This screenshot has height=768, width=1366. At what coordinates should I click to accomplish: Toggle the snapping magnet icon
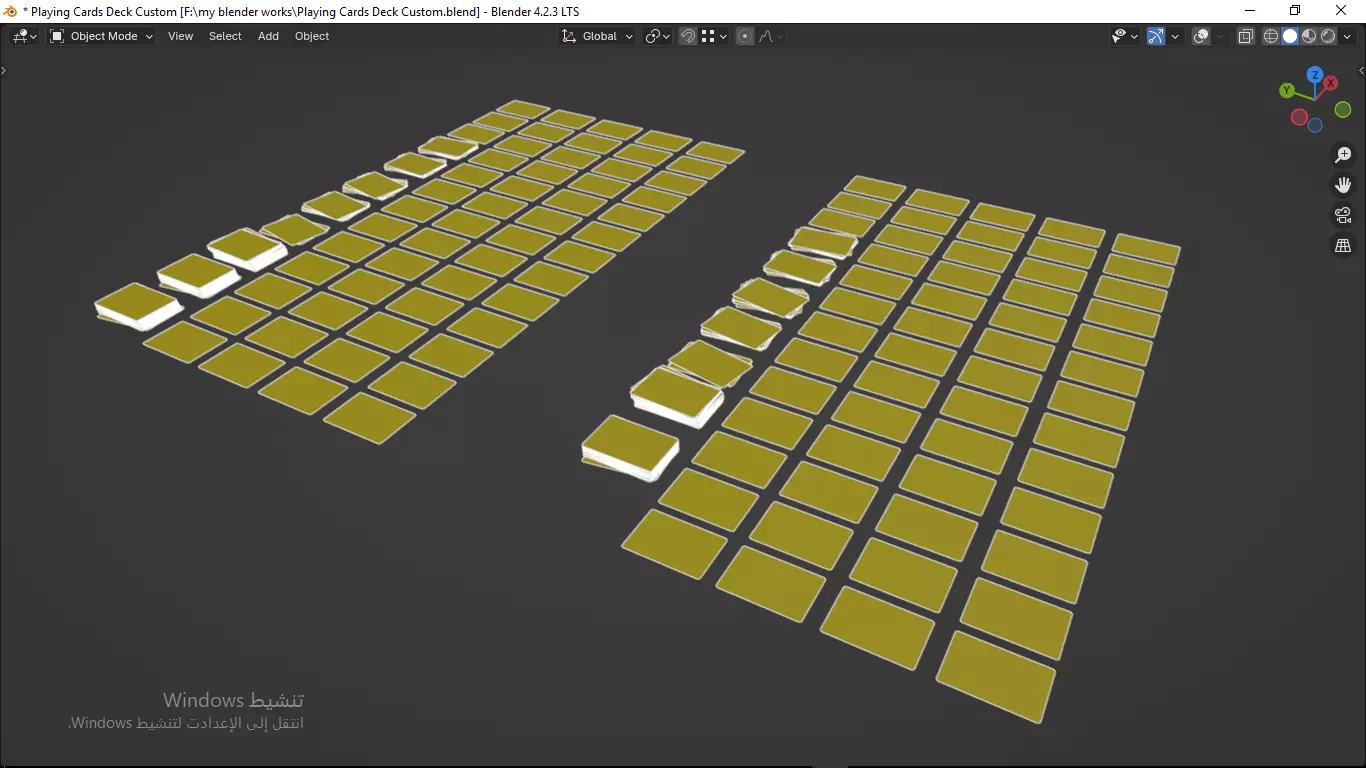[x=688, y=36]
